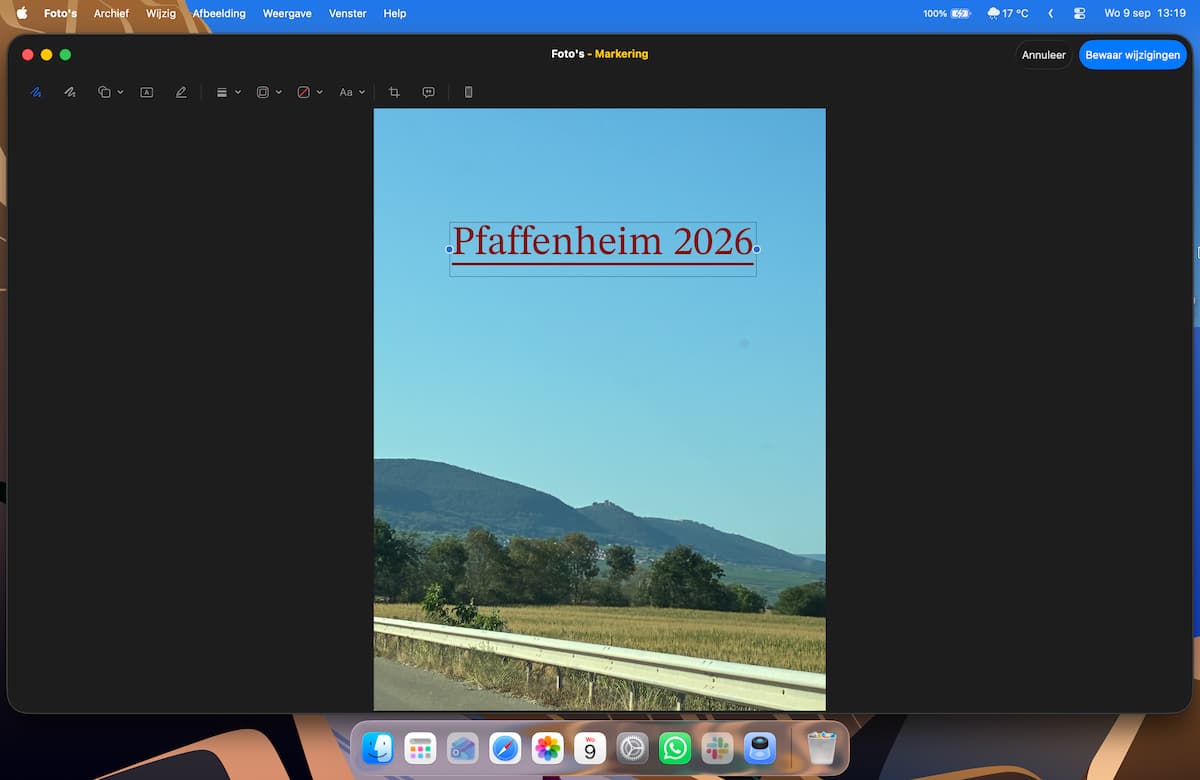Open the fill color picker with red slash
Image resolution: width=1200 pixels, height=780 pixels.
[310, 92]
